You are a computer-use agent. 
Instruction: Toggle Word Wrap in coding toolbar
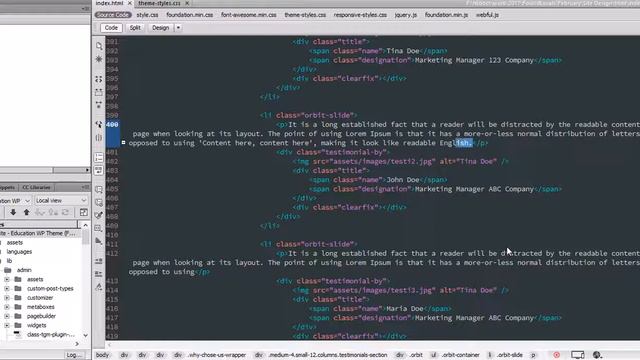pyautogui.click(x=99, y=170)
